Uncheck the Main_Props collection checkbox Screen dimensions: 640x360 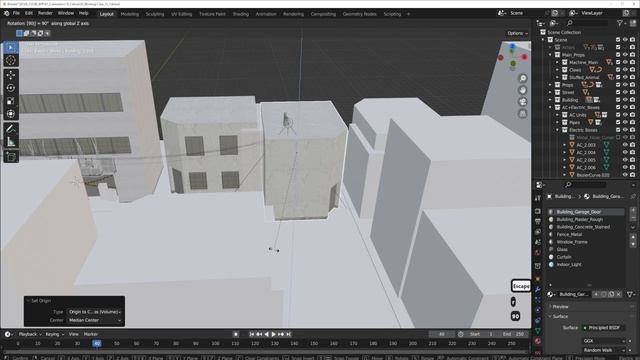click(618, 55)
